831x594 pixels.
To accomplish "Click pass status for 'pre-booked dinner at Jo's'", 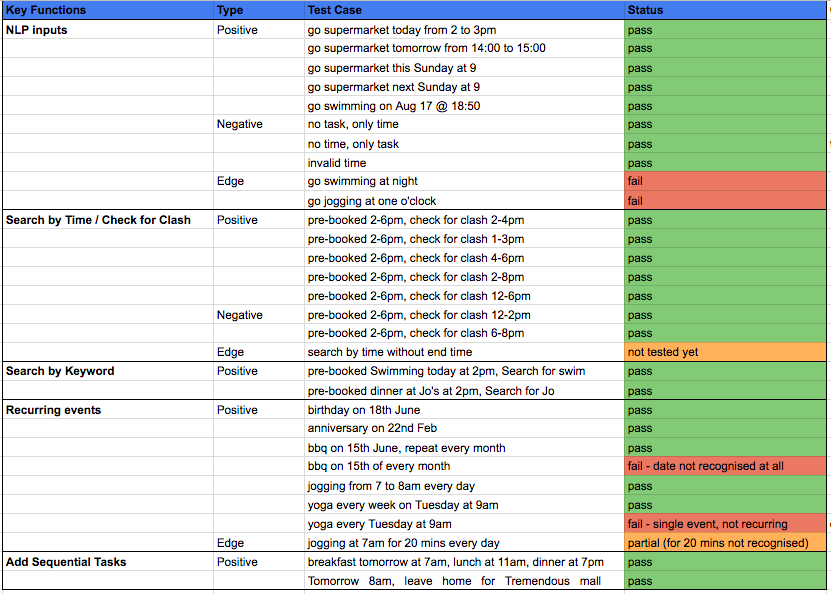I will [x=726, y=391].
